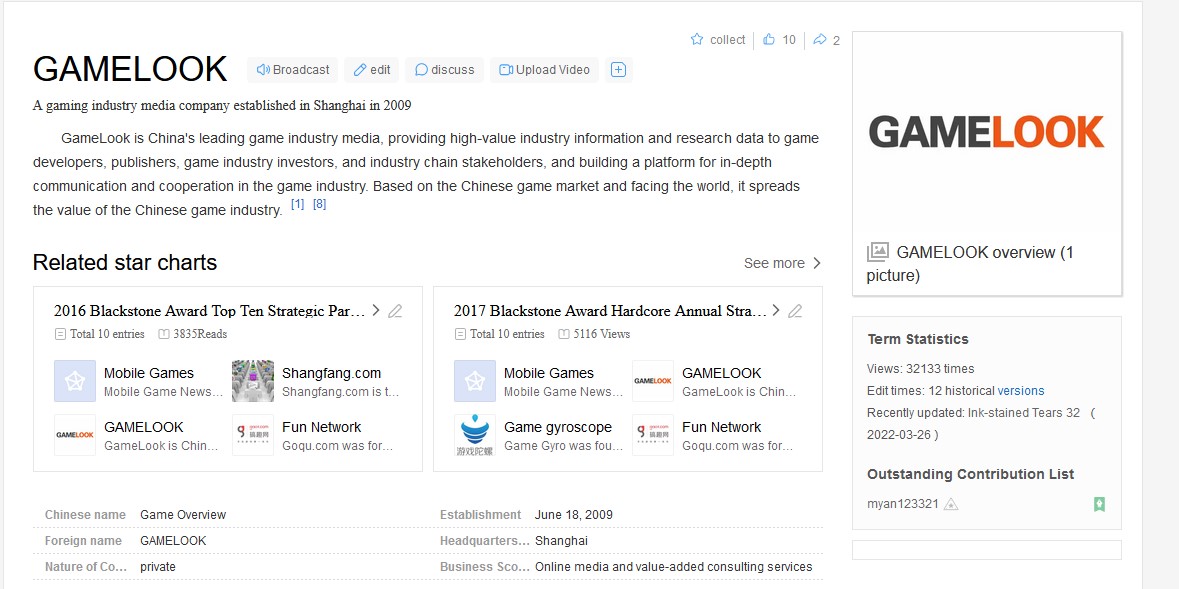The image size is (1179, 589).
Task: Click the picture gallery icon
Action: click(x=877, y=252)
